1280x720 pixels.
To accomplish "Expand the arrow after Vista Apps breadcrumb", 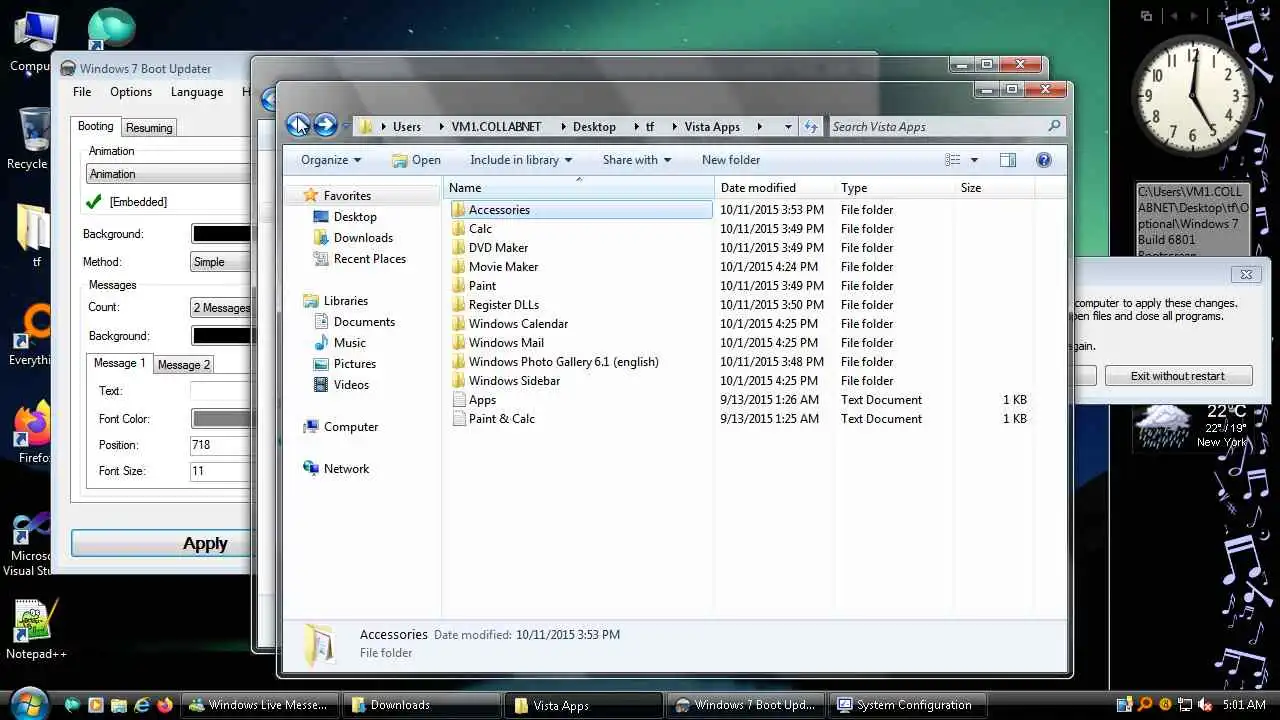I will (760, 127).
